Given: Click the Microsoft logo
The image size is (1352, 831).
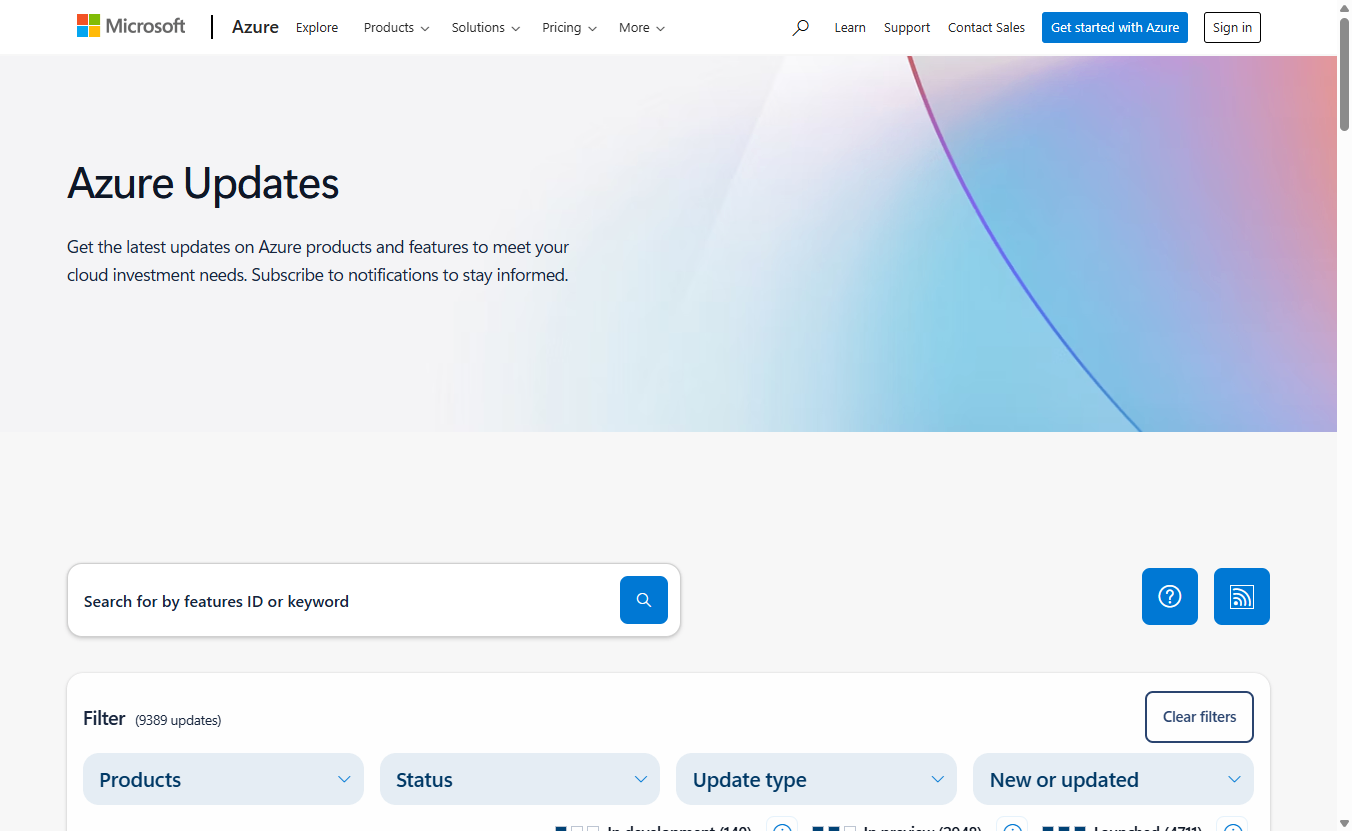Looking at the screenshot, I should coord(131,26).
